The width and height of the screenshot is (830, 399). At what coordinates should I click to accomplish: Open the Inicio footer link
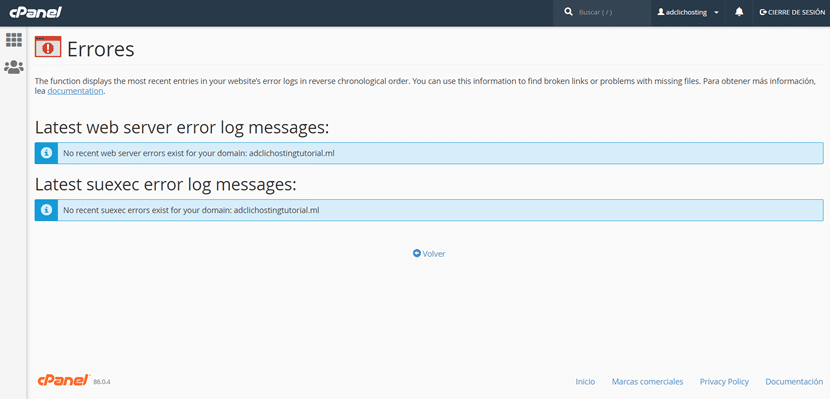coord(585,382)
